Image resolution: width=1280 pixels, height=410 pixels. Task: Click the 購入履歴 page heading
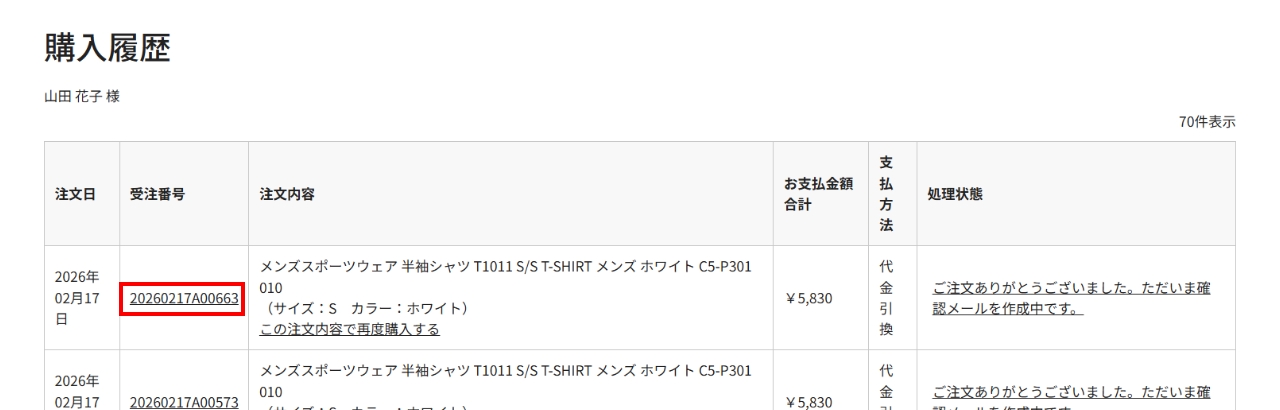(x=107, y=48)
